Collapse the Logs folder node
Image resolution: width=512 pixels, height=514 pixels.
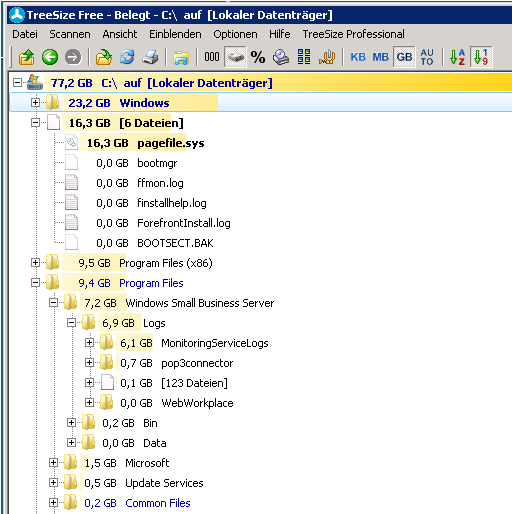(x=71, y=323)
